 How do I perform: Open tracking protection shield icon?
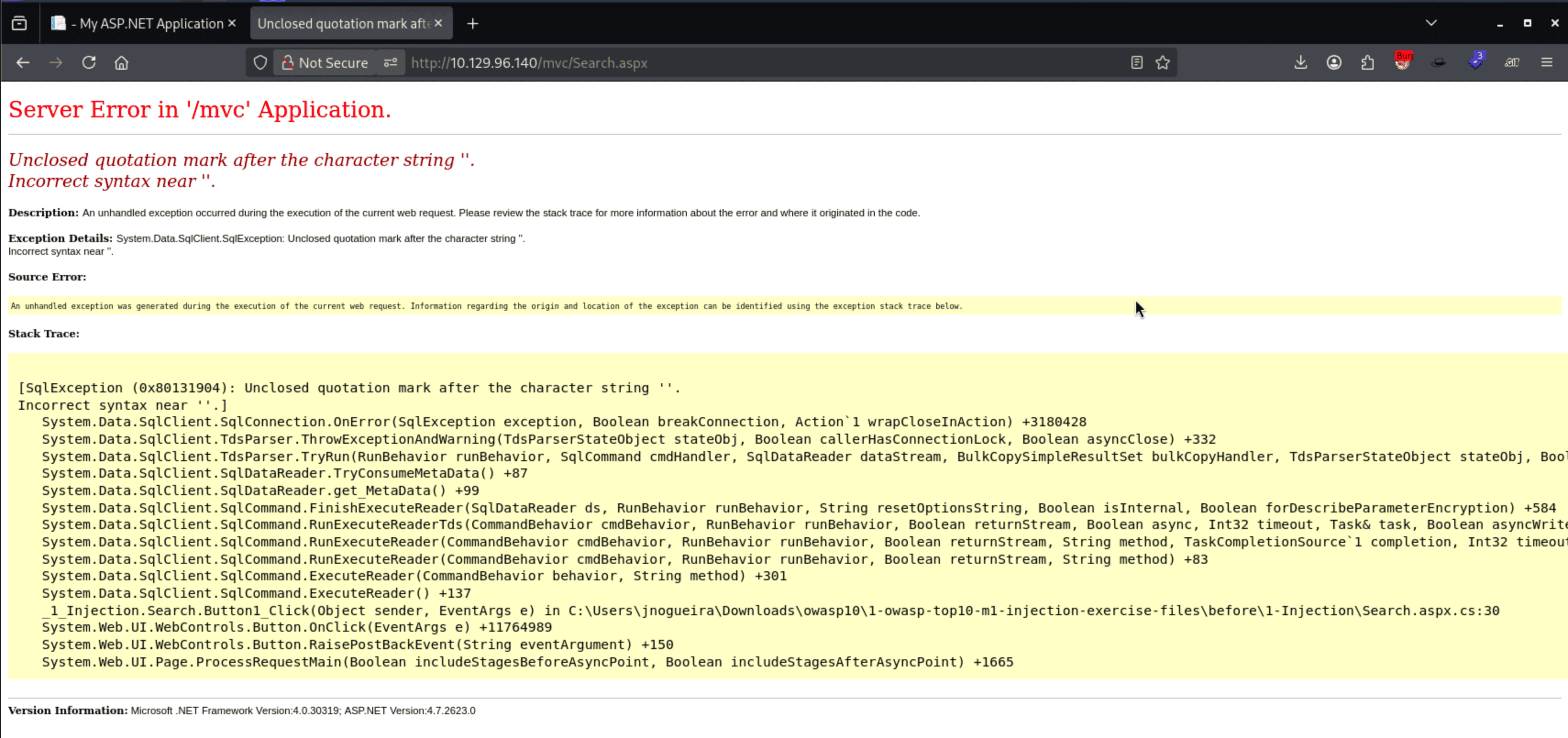[260, 63]
